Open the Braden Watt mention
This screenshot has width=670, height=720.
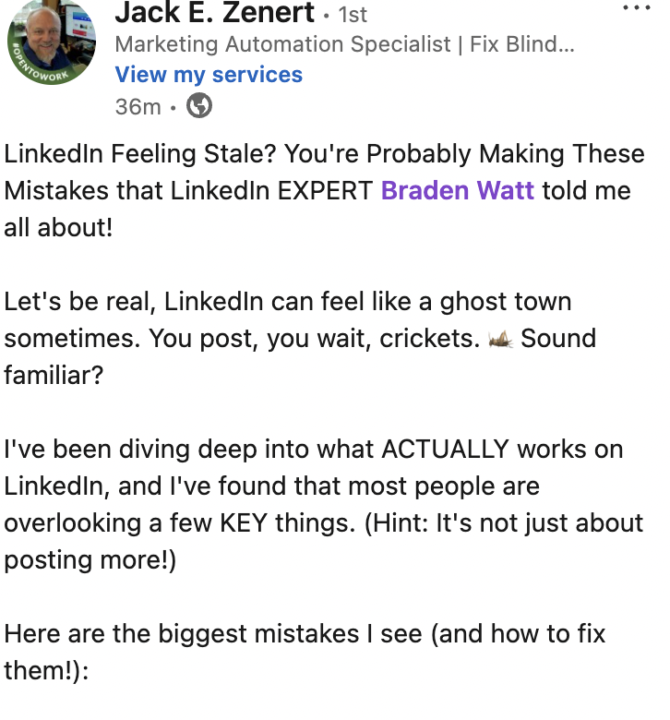[x=459, y=191]
